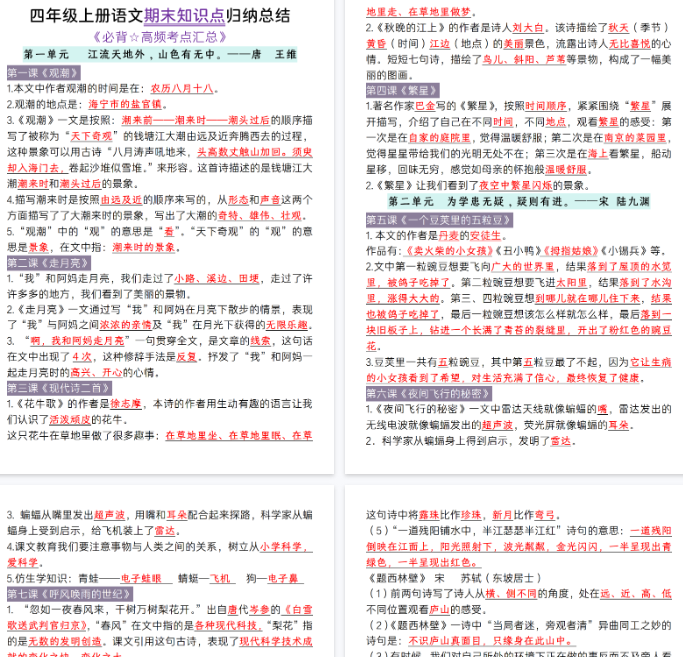Select the time answer 黄昏
The image size is (683, 657).
(x=376, y=44)
